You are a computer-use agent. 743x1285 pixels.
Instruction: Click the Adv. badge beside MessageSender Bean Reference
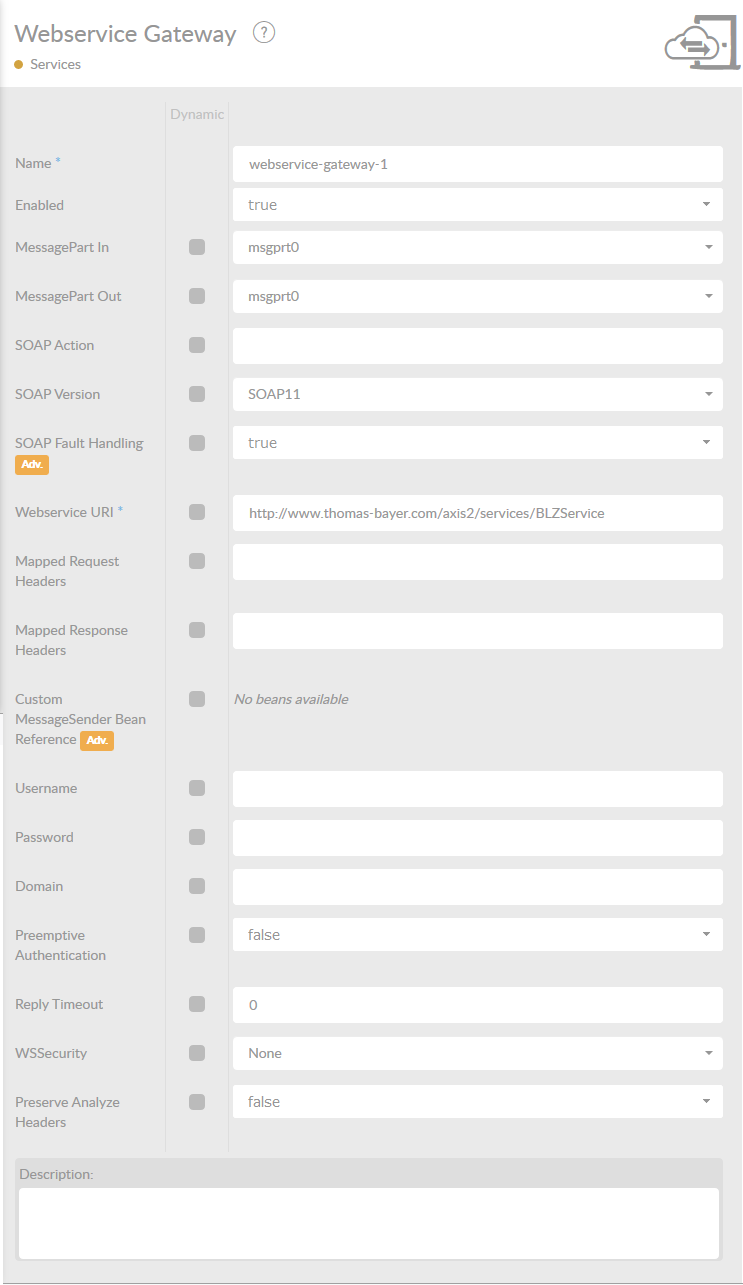click(x=97, y=740)
